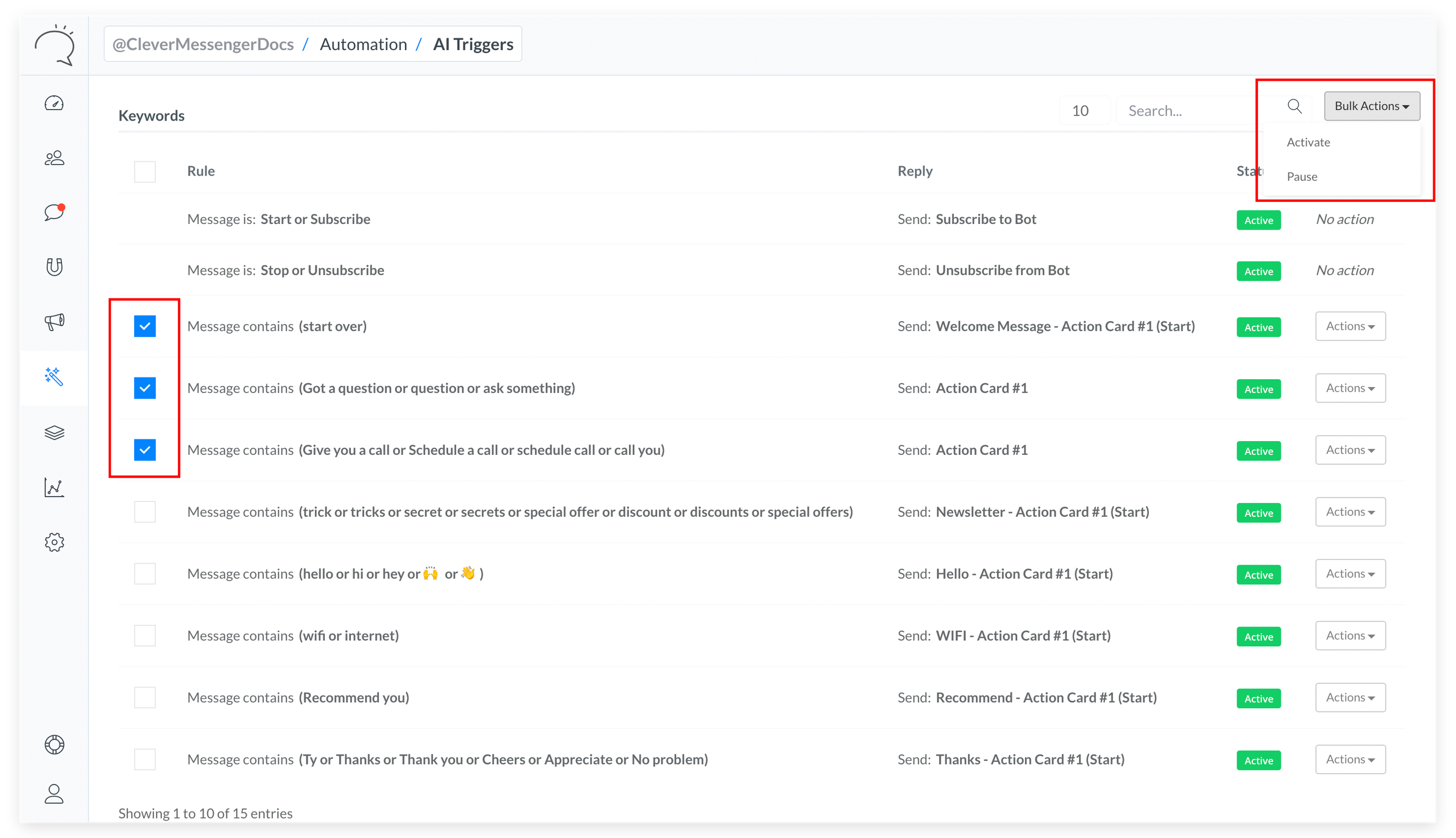Screen dimensions: 1456x838
Task: Go to Automation in the breadcrumb
Action: pyautogui.click(x=363, y=44)
